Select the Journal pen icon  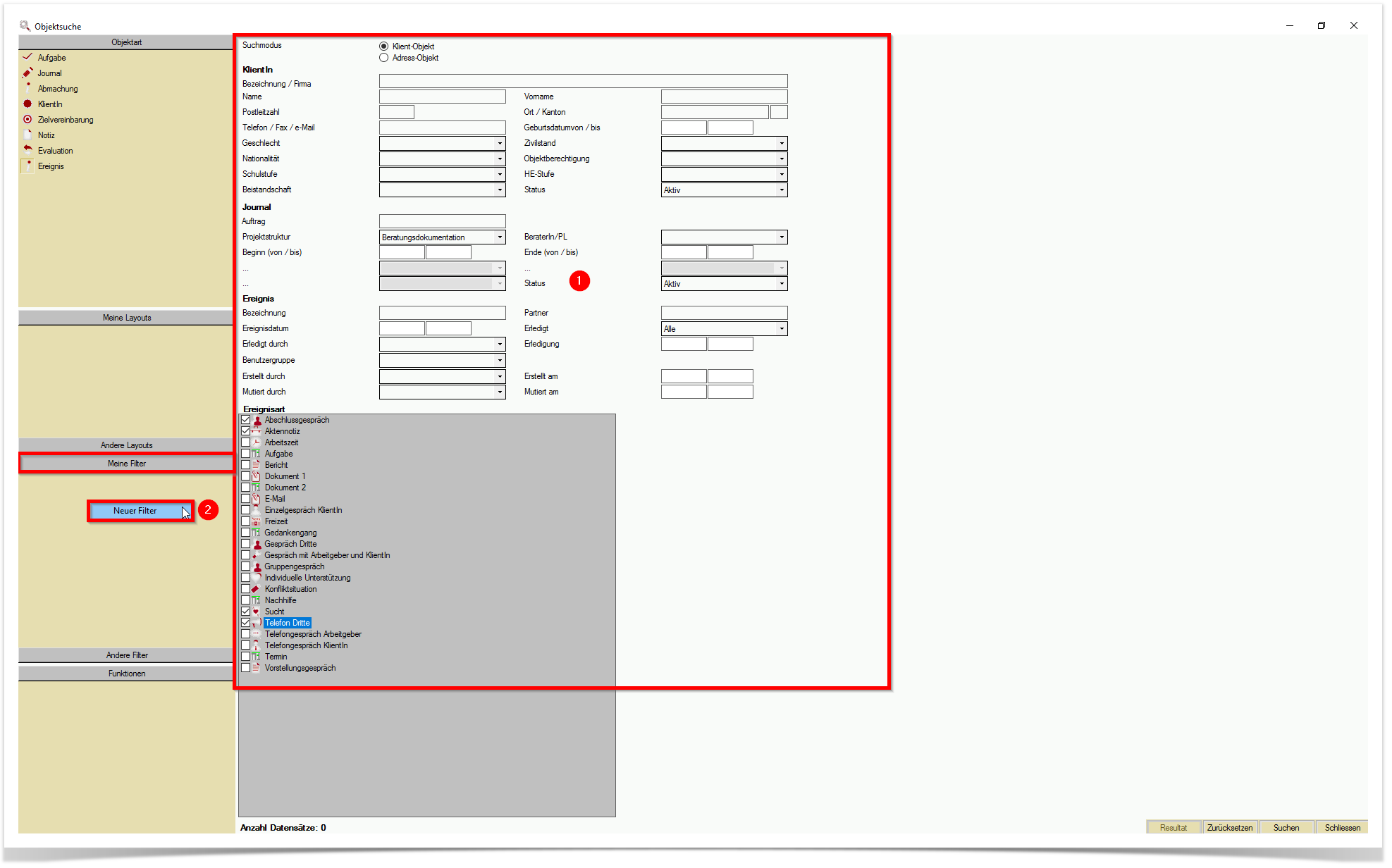(27, 73)
